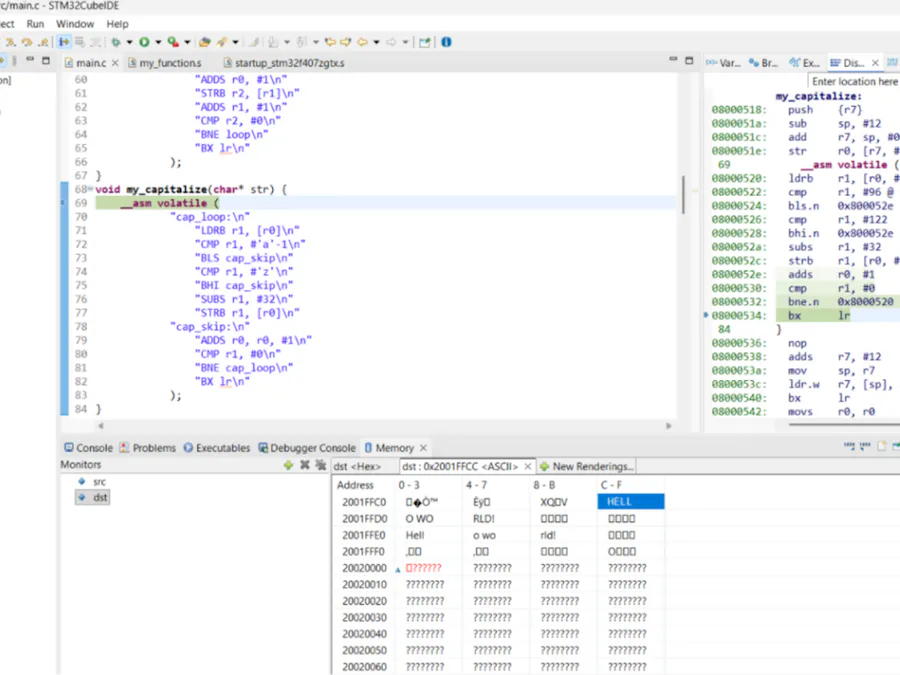Select the dst memory monitor

[93, 497]
